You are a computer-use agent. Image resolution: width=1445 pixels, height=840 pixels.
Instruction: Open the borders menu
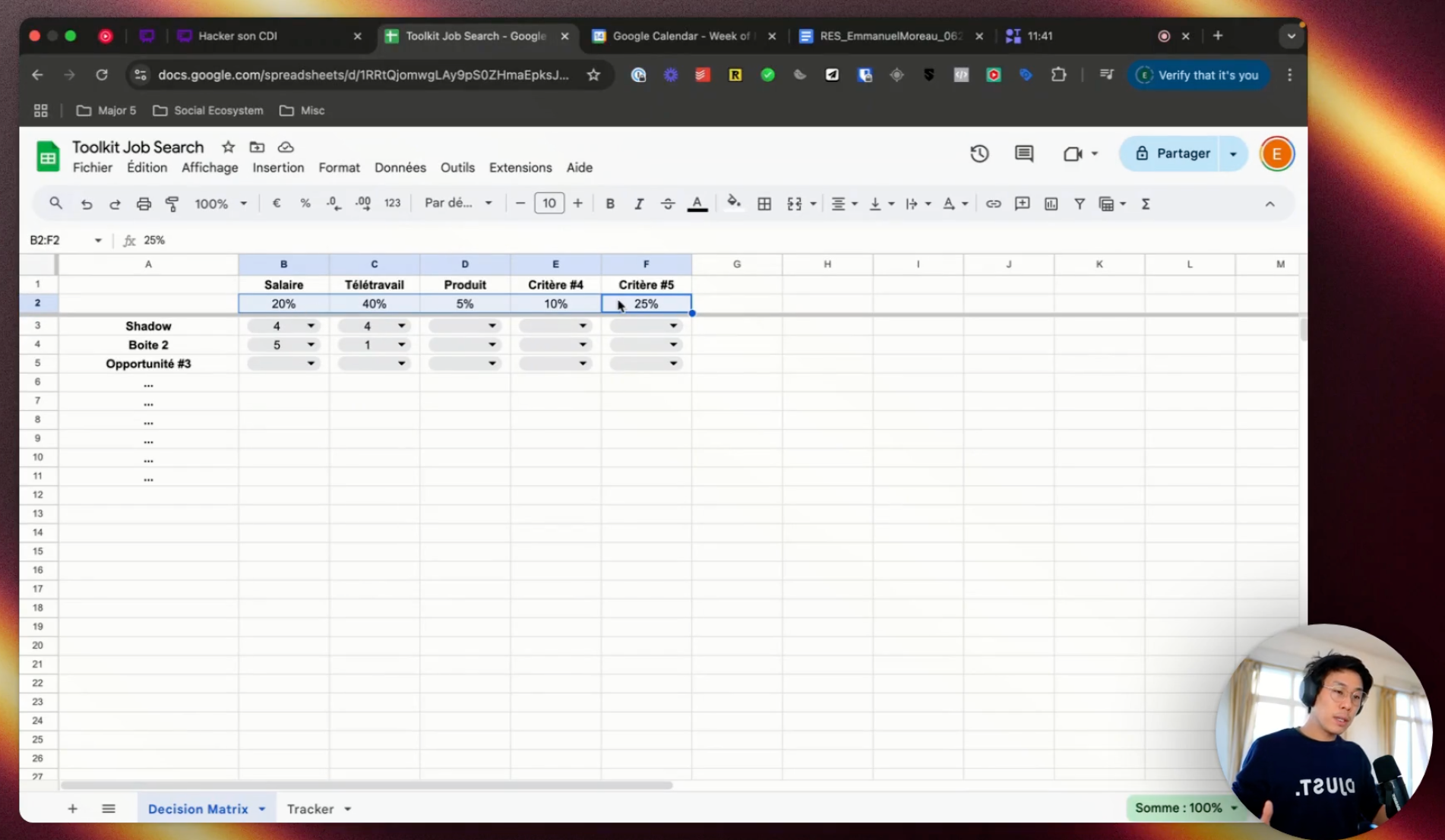[x=764, y=204]
